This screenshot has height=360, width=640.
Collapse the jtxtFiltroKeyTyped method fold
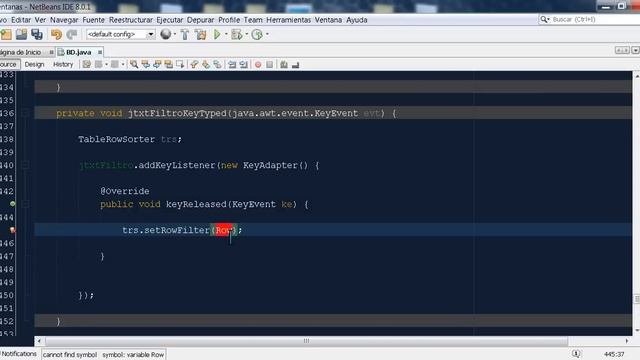(25, 113)
